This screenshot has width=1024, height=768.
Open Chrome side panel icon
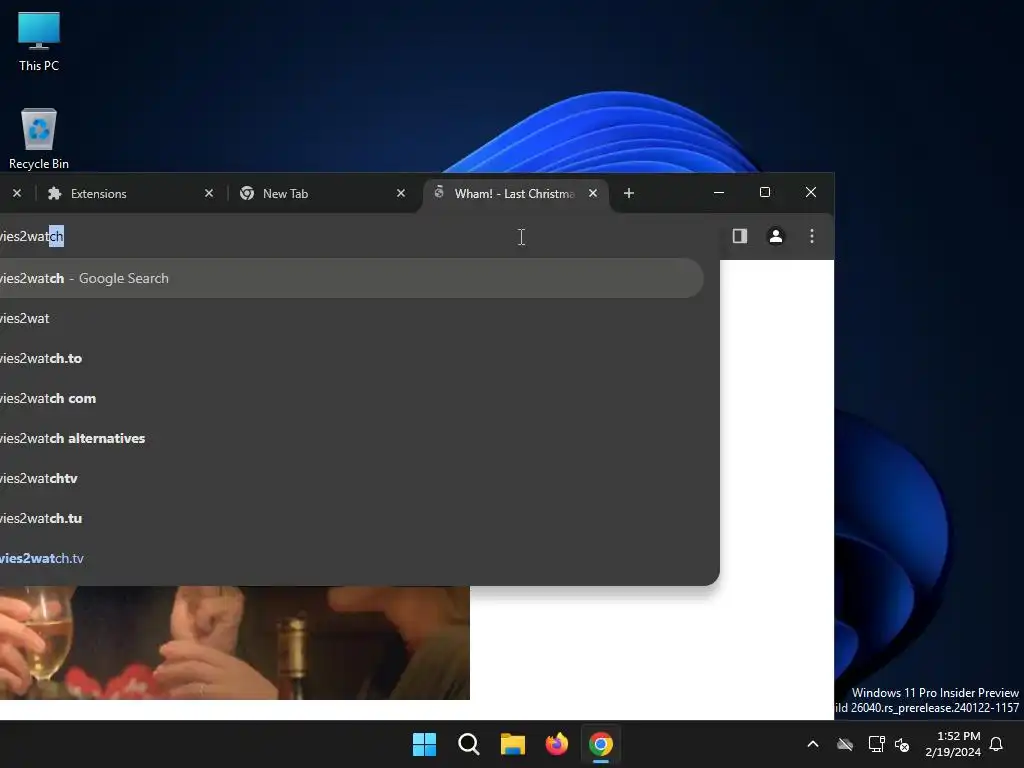tap(739, 236)
